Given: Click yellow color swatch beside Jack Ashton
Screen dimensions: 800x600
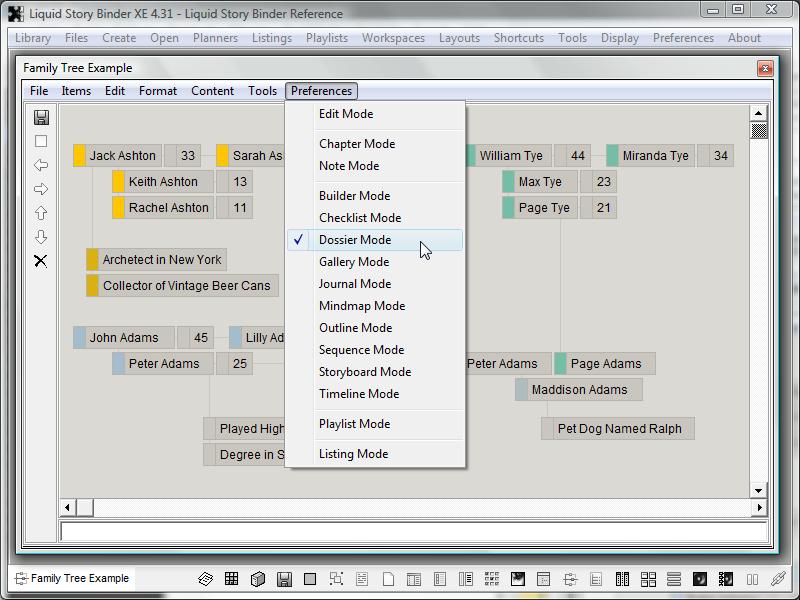Looking at the screenshot, I should 80,156.
